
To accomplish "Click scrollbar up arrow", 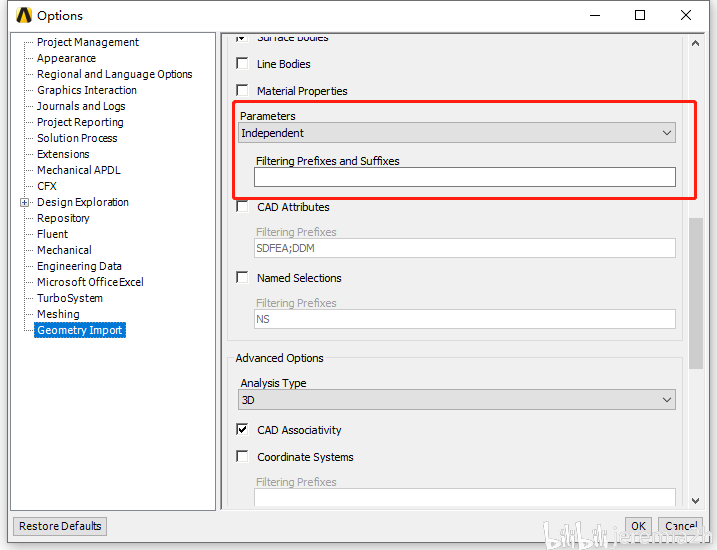I will [x=696, y=43].
